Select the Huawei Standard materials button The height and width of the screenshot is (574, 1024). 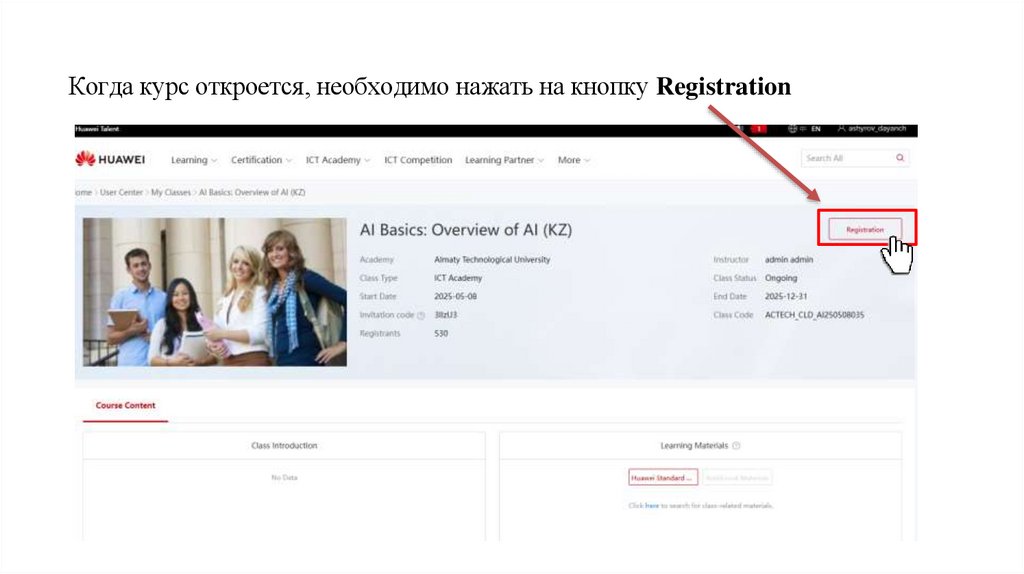click(x=663, y=478)
